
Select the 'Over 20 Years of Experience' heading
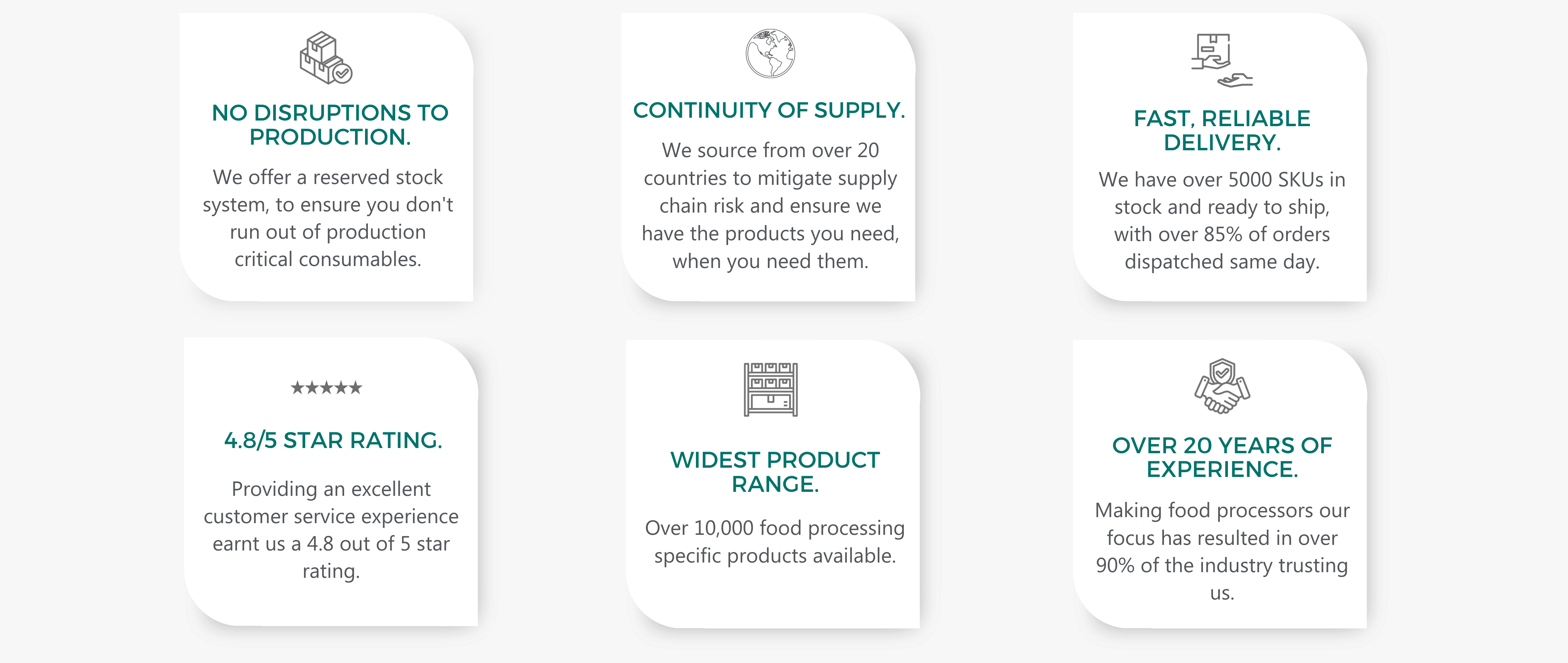pos(1222,457)
